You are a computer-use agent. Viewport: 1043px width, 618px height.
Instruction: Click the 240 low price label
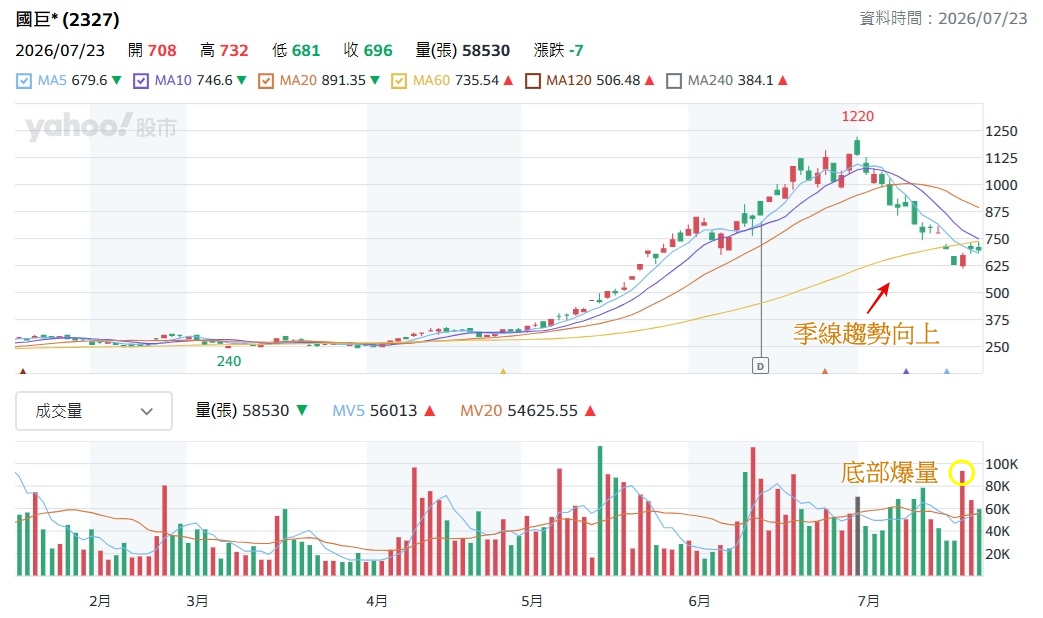coord(229,361)
